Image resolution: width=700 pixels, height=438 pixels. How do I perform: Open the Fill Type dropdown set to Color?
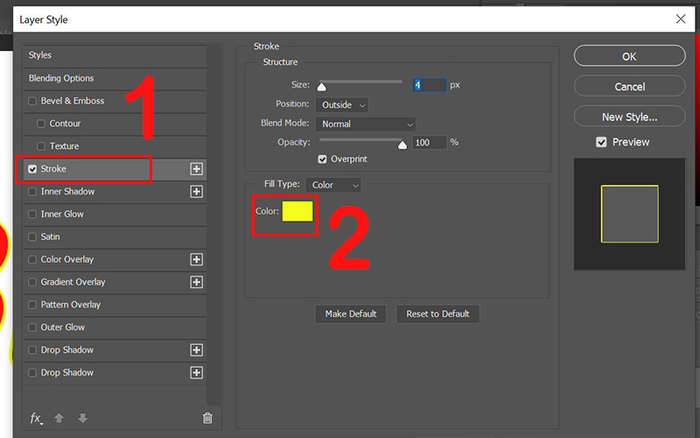(x=333, y=185)
